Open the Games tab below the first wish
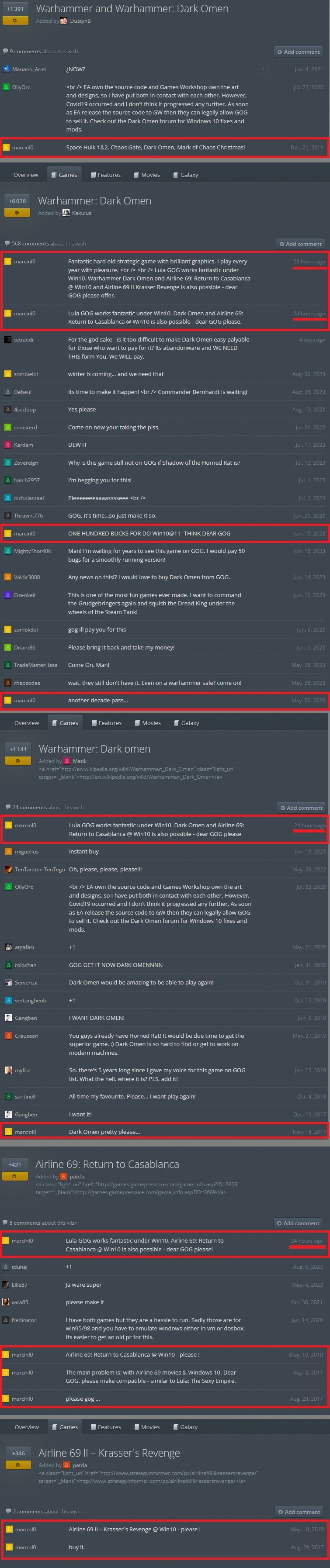330x1568 pixels. 63,175
